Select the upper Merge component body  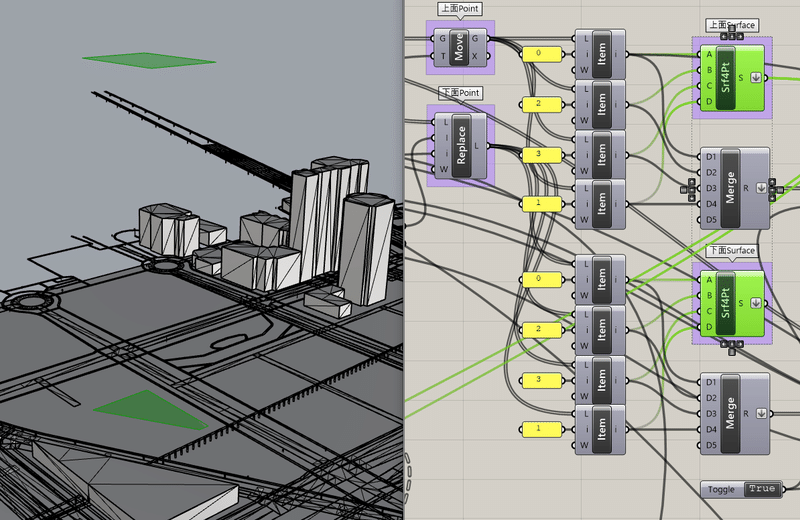pyautogui.click(x=731, y=188)
